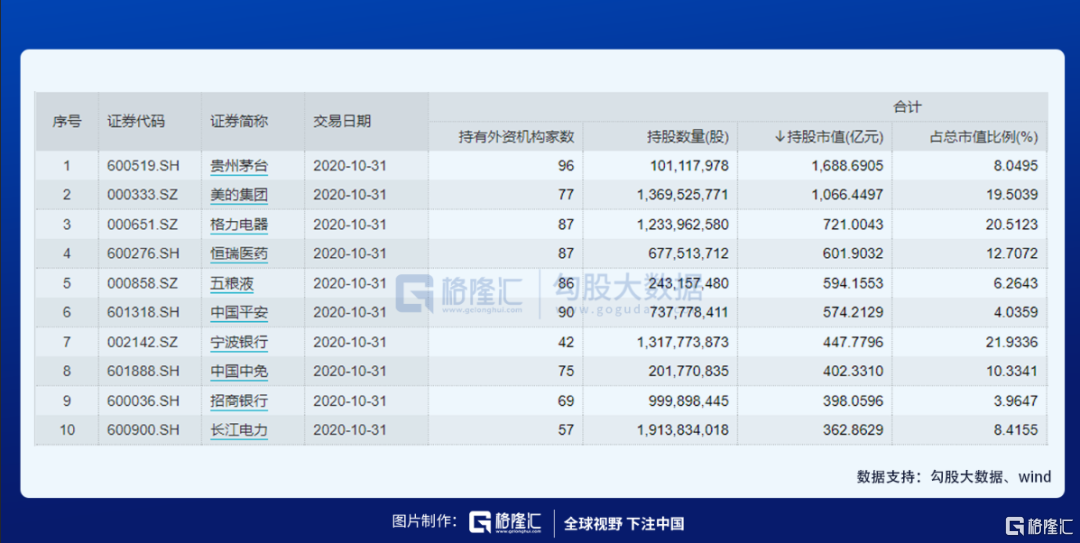This screenshot has width=1080, height=543.
Task: Click the 证券代码 column header
Action: pos(136,122)
